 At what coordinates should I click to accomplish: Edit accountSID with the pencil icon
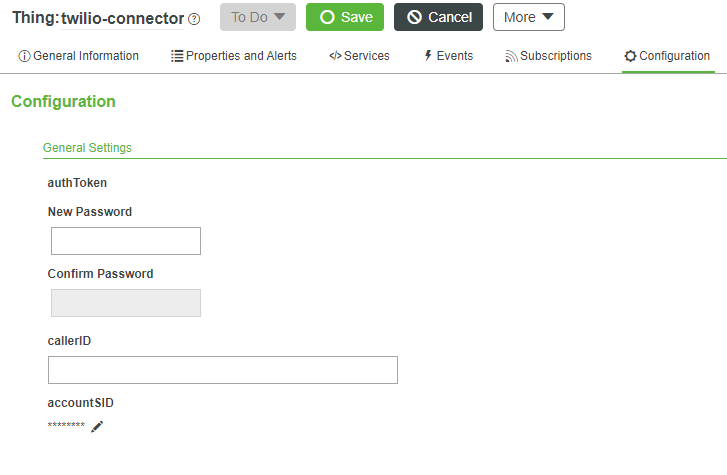[x=97, y=427]
